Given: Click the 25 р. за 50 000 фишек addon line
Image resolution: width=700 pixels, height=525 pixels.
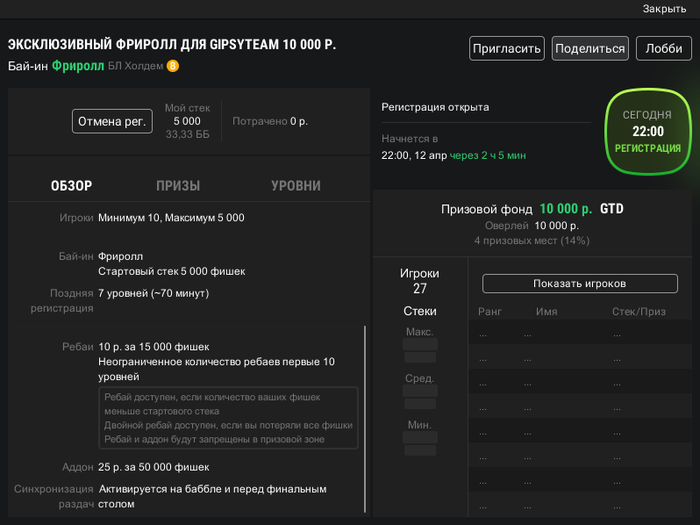Looking at the screenshot, I should pyautogui.click(x=154, y=467).
